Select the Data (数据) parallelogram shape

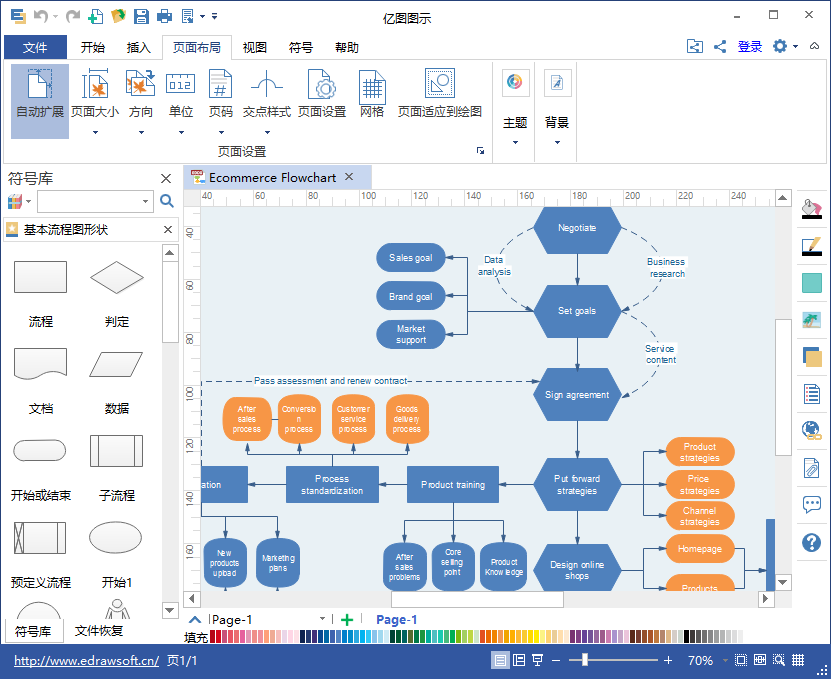(x=117, y=364)
